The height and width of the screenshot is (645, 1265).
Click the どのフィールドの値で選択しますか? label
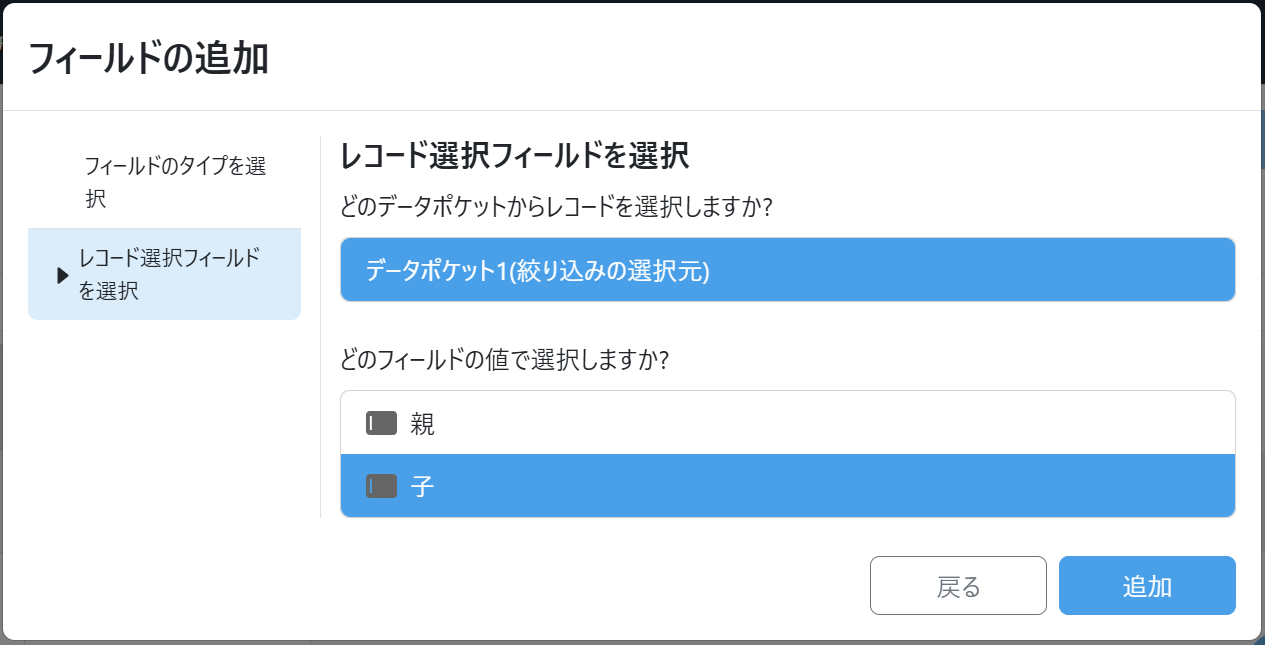[504, 359]
